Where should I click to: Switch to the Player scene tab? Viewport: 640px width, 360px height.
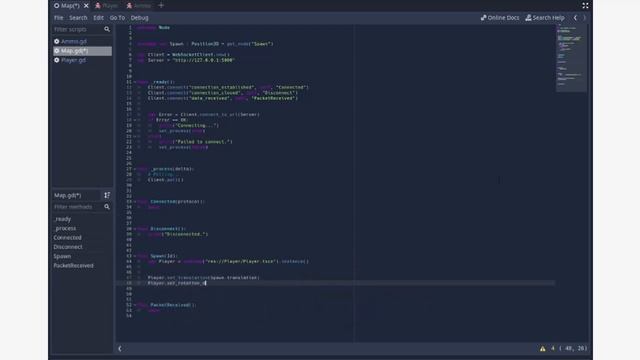107,6
